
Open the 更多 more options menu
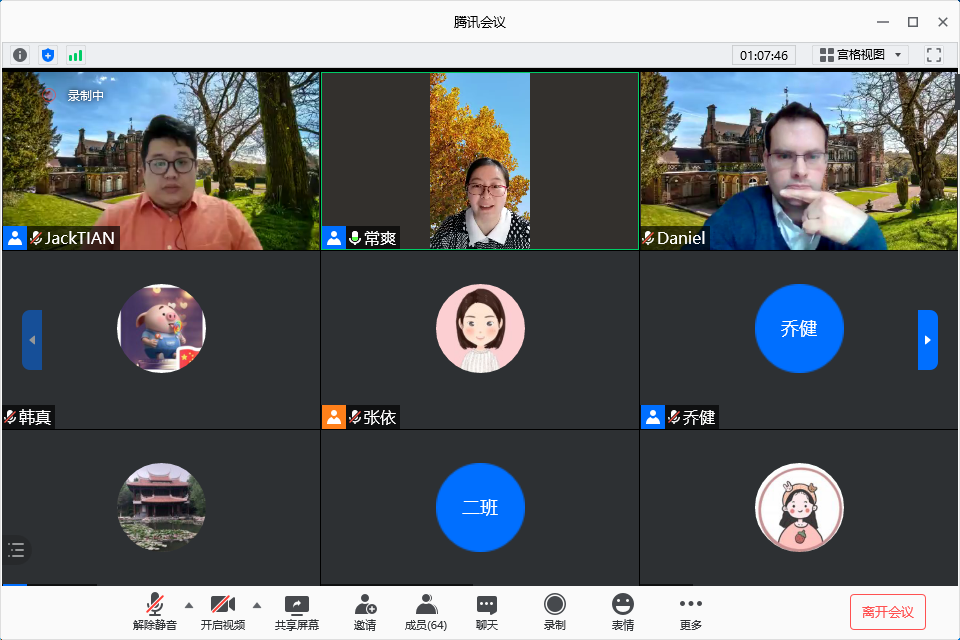click(691, 612)
